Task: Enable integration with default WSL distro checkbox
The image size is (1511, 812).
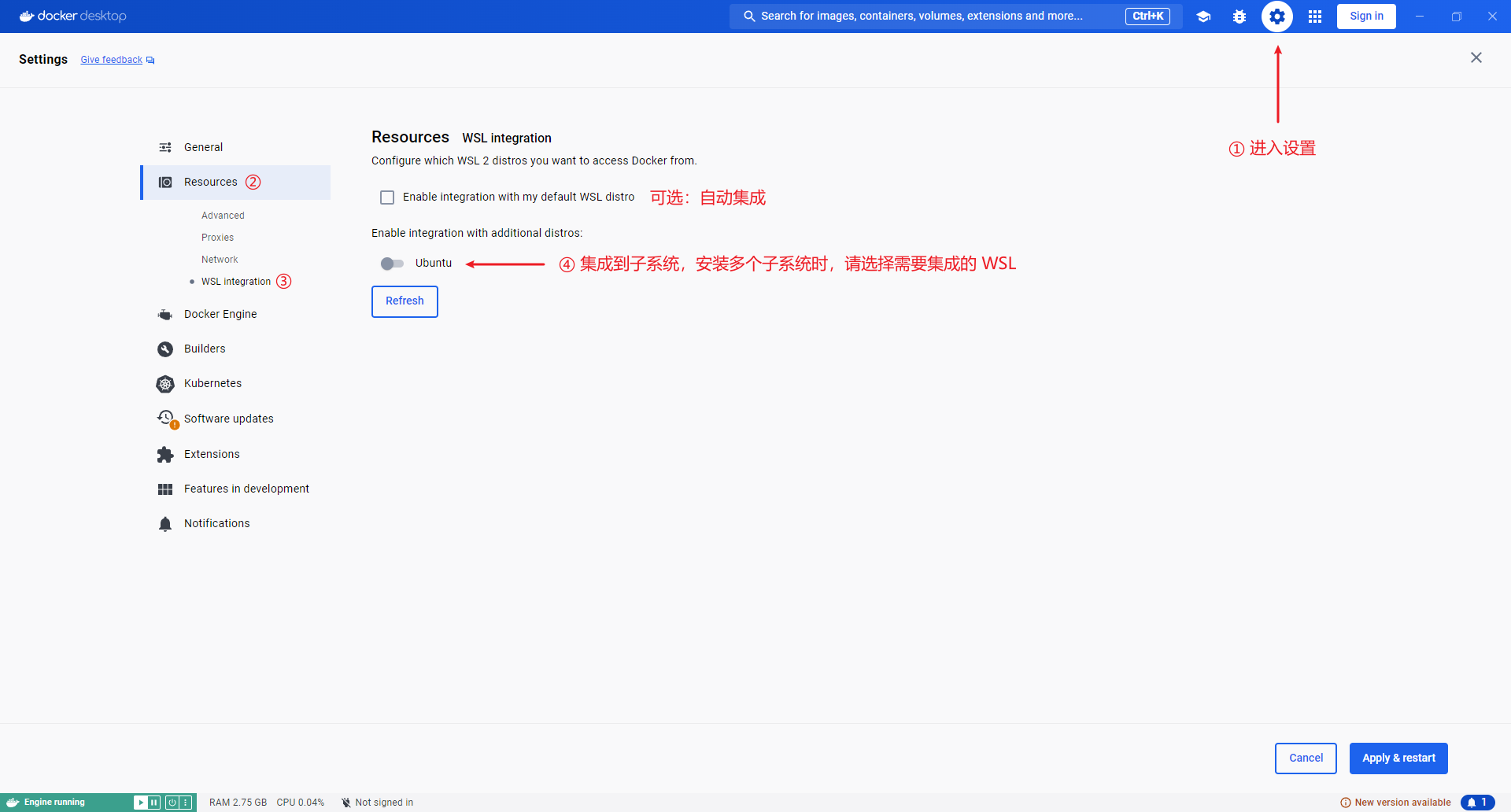Action: (x=387, y=197)
